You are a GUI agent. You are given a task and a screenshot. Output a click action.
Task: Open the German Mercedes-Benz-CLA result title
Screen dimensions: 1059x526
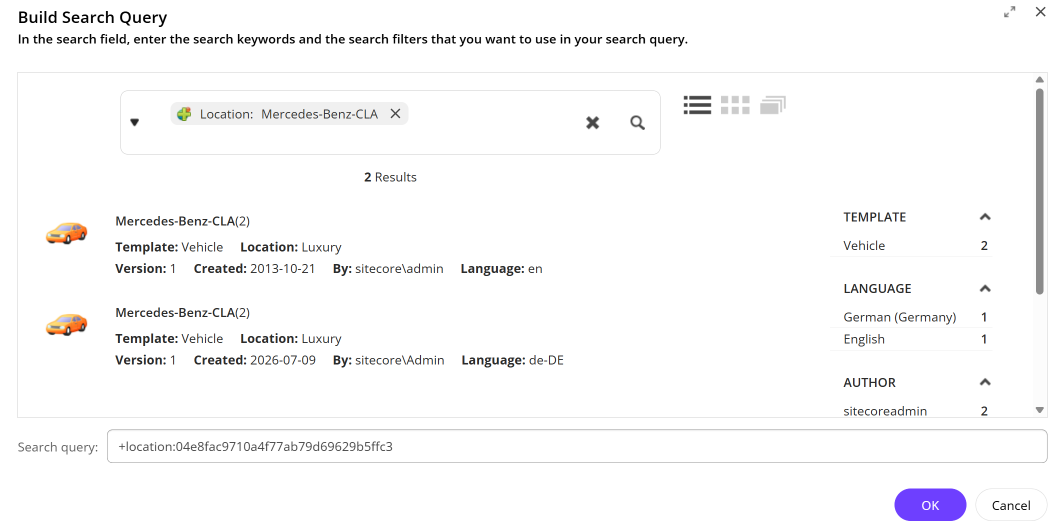(x=182, y=313)
